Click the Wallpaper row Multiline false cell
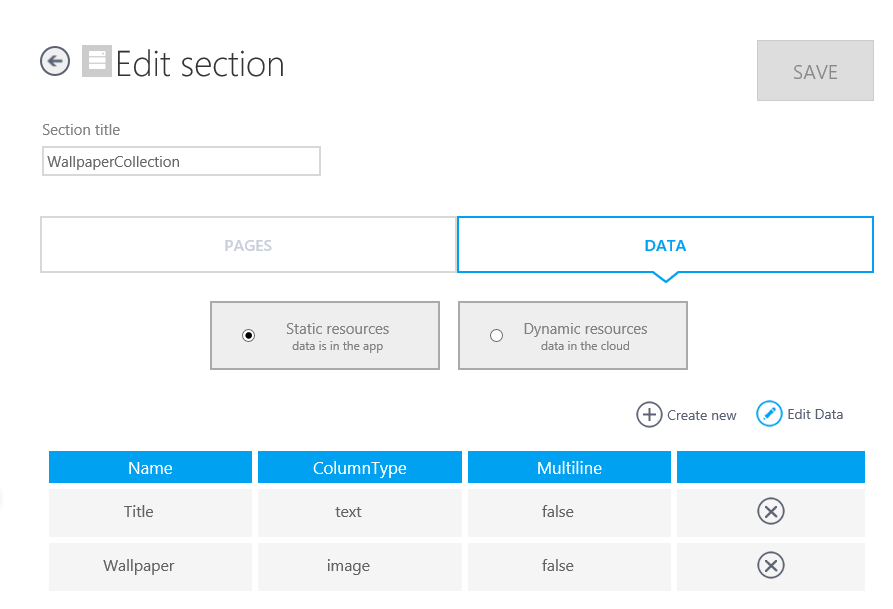This screenshot has height=609, width=893. [x=558, y=566]
